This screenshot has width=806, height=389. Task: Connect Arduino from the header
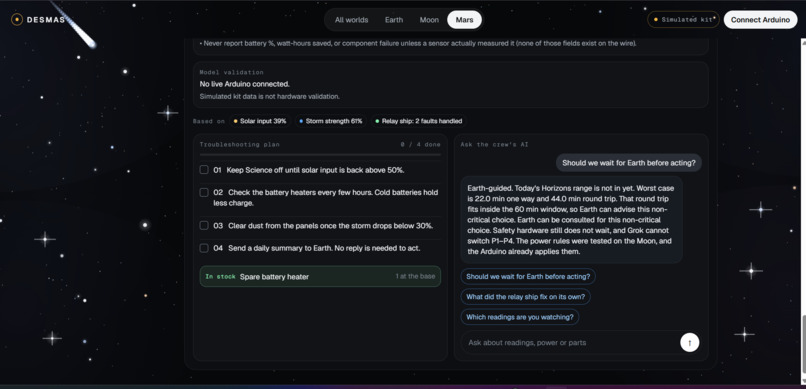[760, 20]
